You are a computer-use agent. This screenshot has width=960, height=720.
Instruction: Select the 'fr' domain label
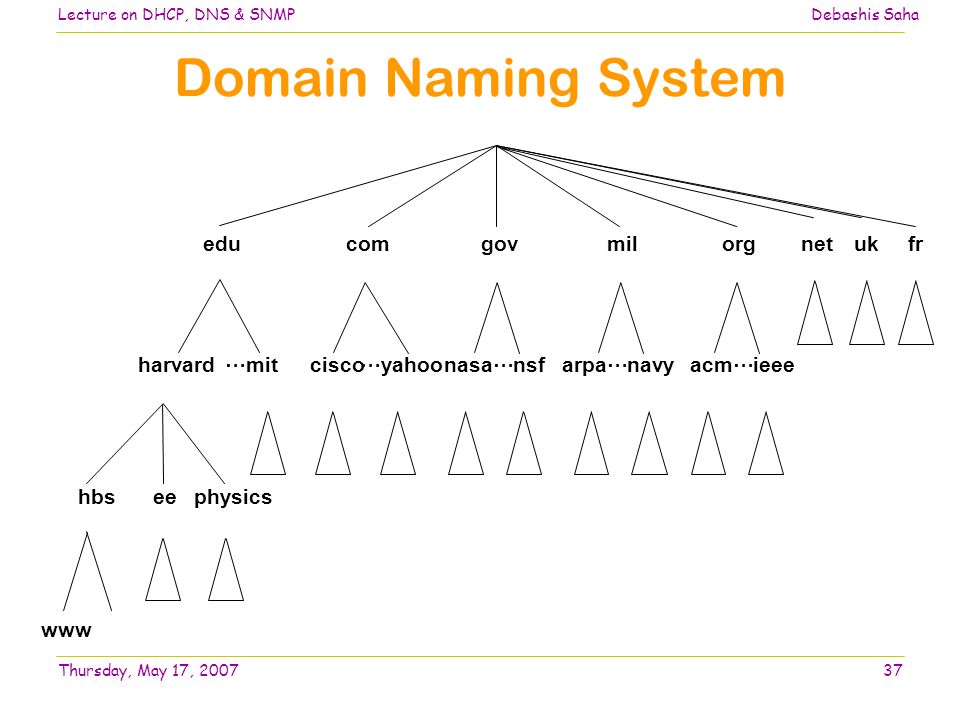tap(915, 244)
